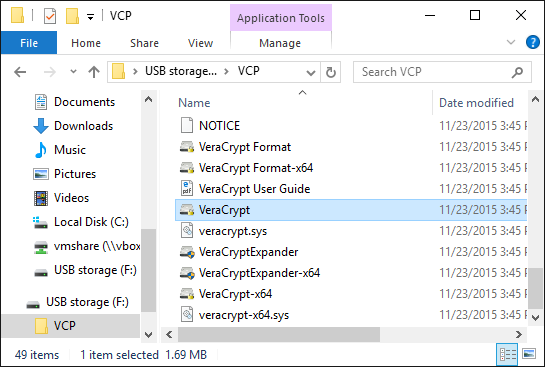
Task: Open Pictures in the navigation pane
Action: tap(75, 174)
